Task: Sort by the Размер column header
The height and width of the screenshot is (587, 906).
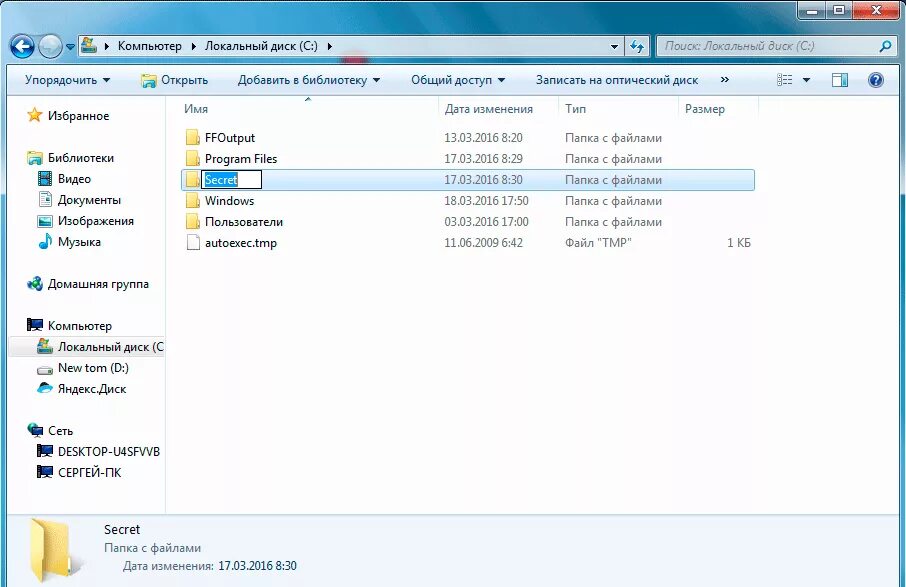Action: [704, 109]
